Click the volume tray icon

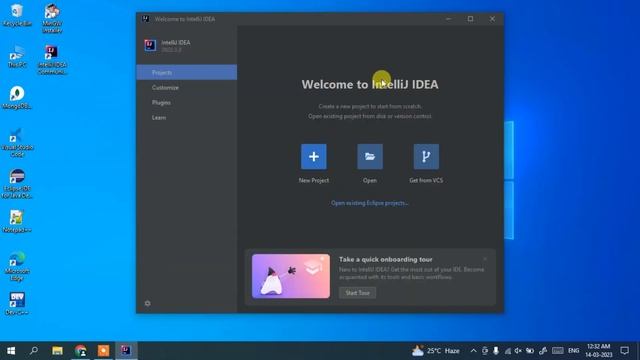[x=518, y=351]
